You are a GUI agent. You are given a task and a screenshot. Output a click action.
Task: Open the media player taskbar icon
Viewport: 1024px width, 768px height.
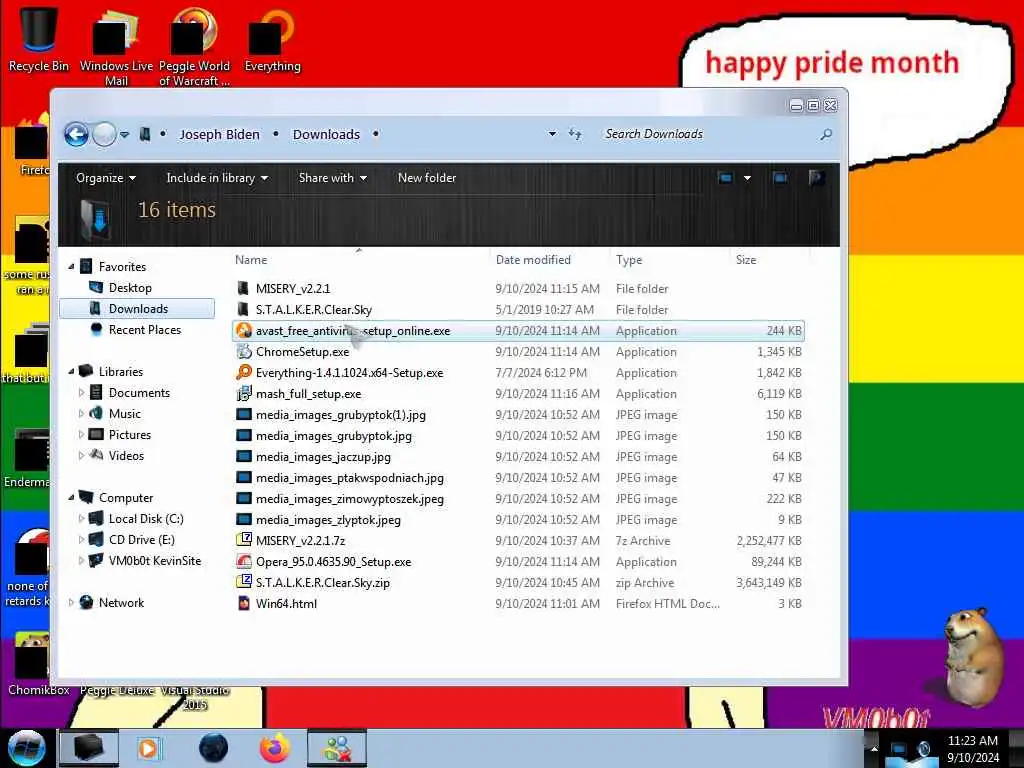(148, 748)
